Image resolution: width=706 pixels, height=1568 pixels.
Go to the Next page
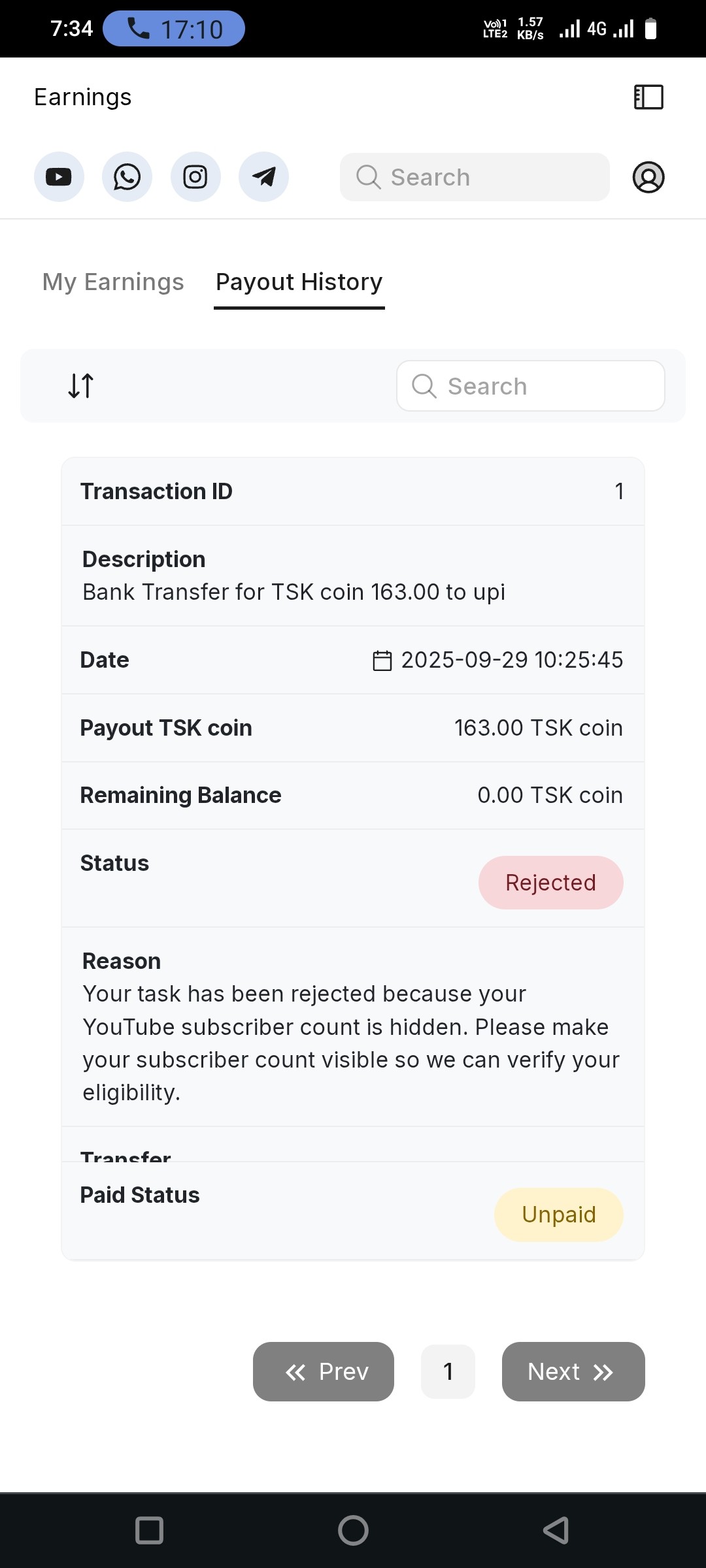tap(573, 1371)
